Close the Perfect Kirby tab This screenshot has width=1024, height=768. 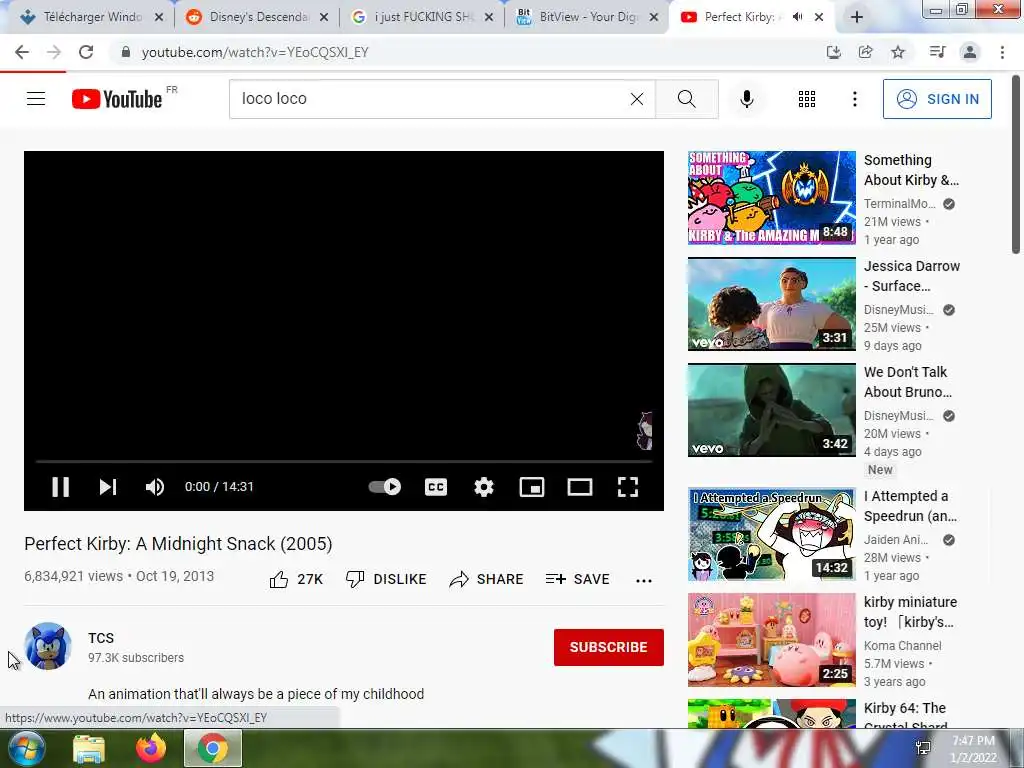pyautogui.click(x=819, y=17)
